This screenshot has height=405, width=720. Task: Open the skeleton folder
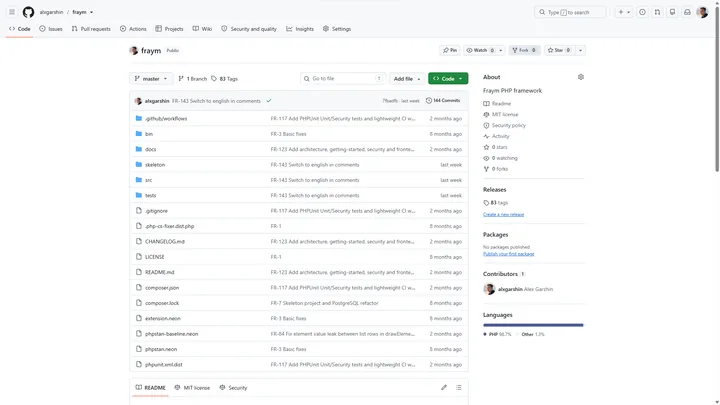155,165
